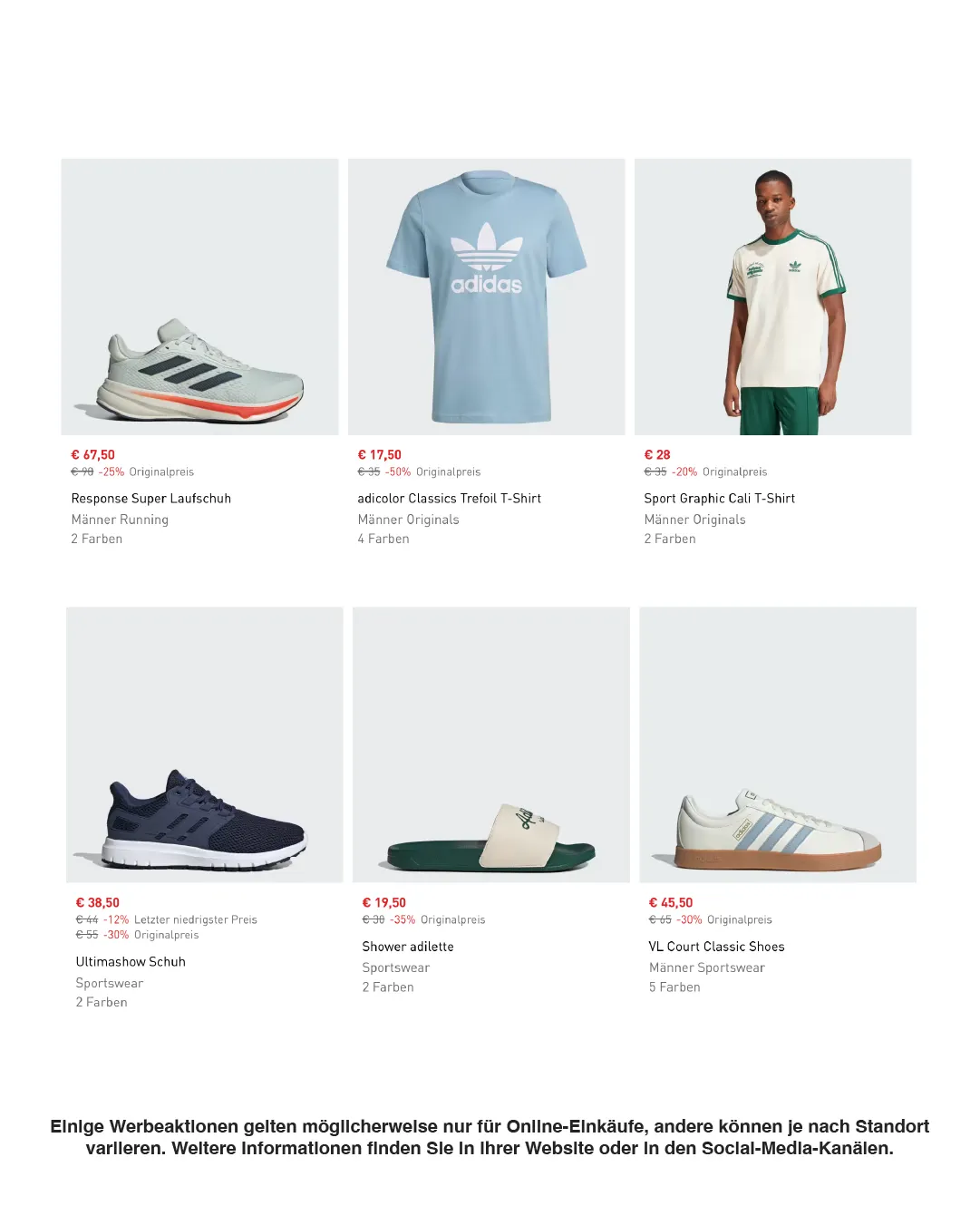
Task: Open the Response Super Laufschuh product image
Action: pos(199,297)
